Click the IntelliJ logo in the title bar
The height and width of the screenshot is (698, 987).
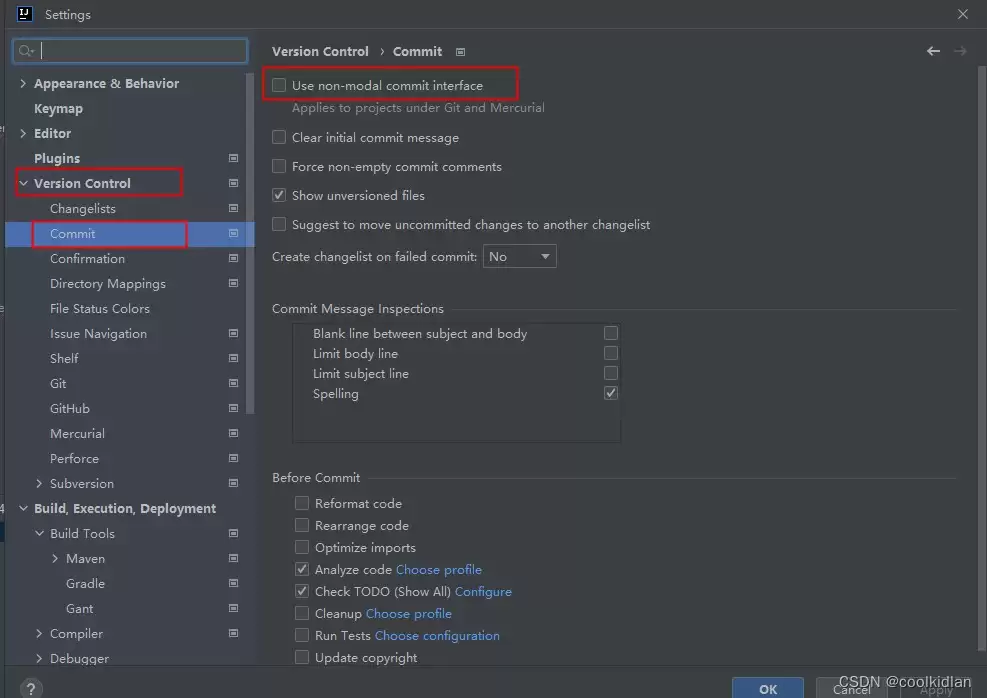point(24,14)
